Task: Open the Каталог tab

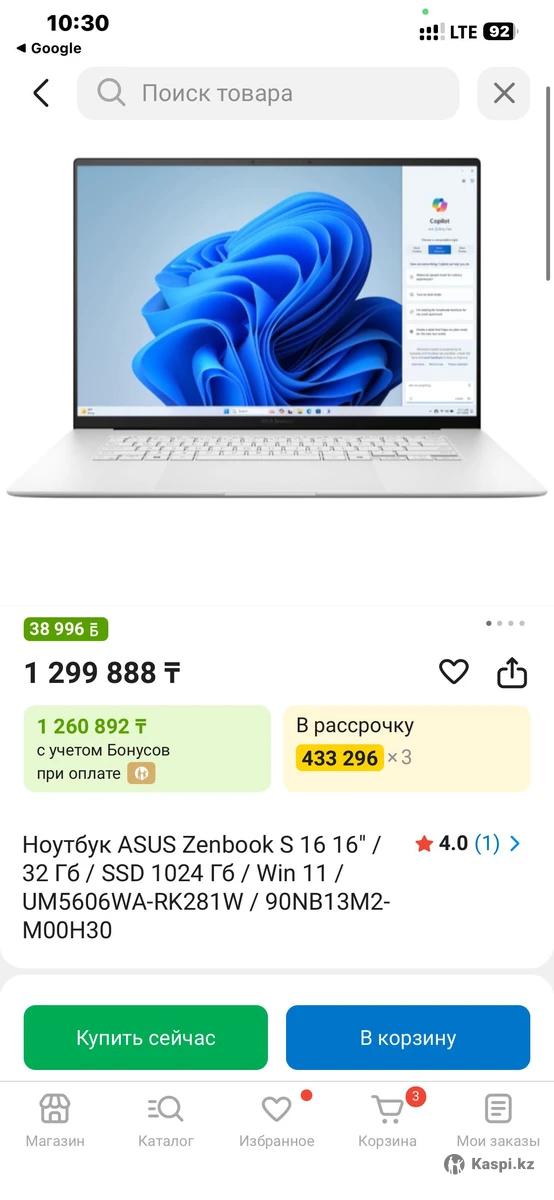Action: coord(166,1120)
